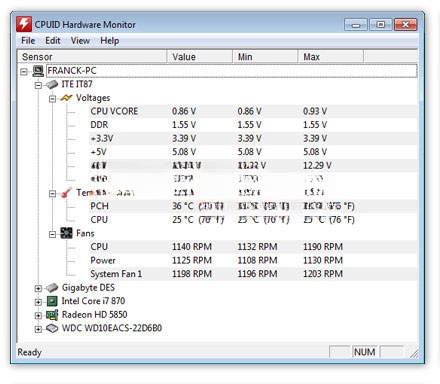Select the WDC WD10EACS-22D6B0 label

pyautogui.click(x=112, y=328)
